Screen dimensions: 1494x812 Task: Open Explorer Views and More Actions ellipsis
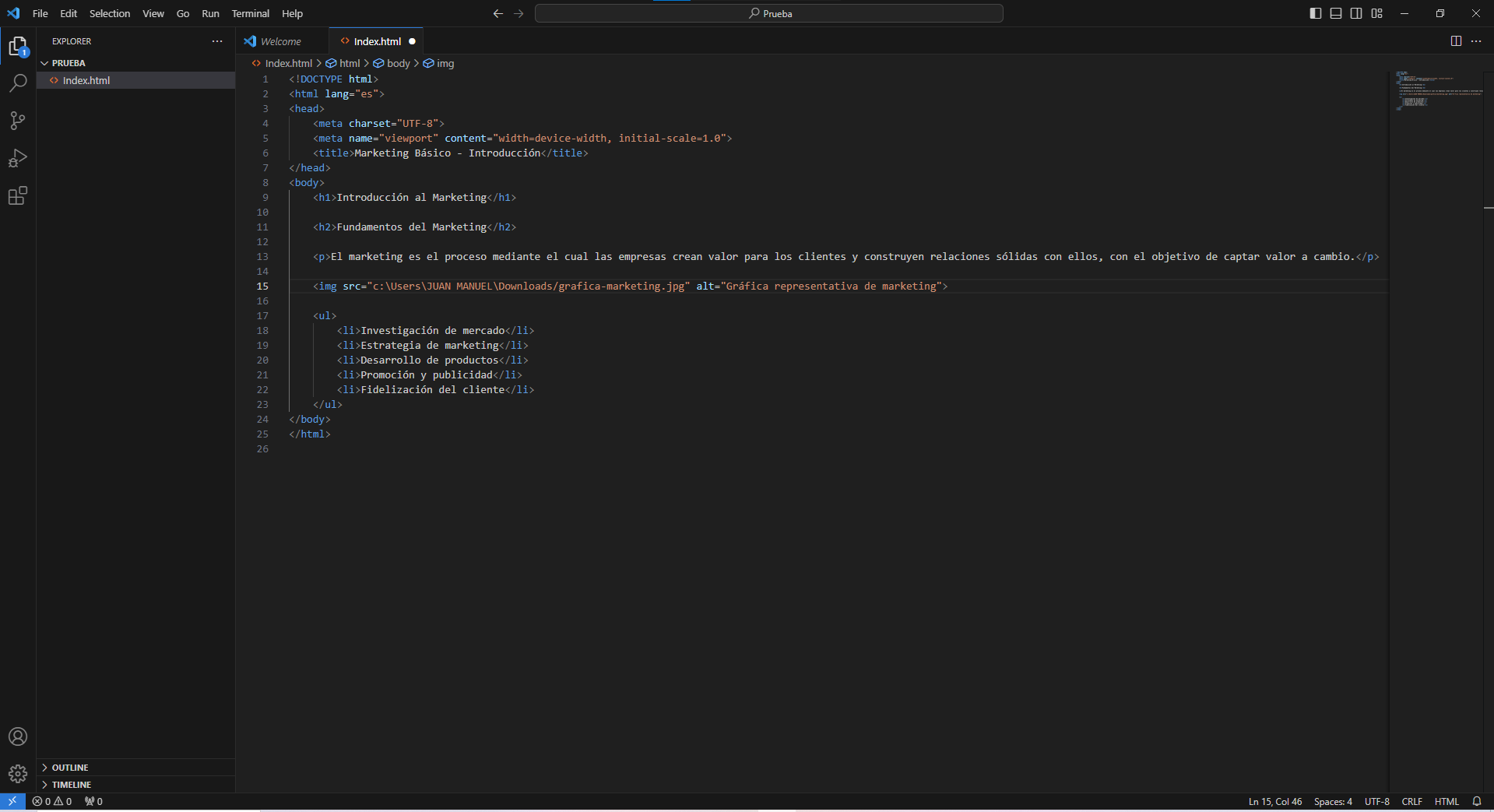click(x=217, y=41)
